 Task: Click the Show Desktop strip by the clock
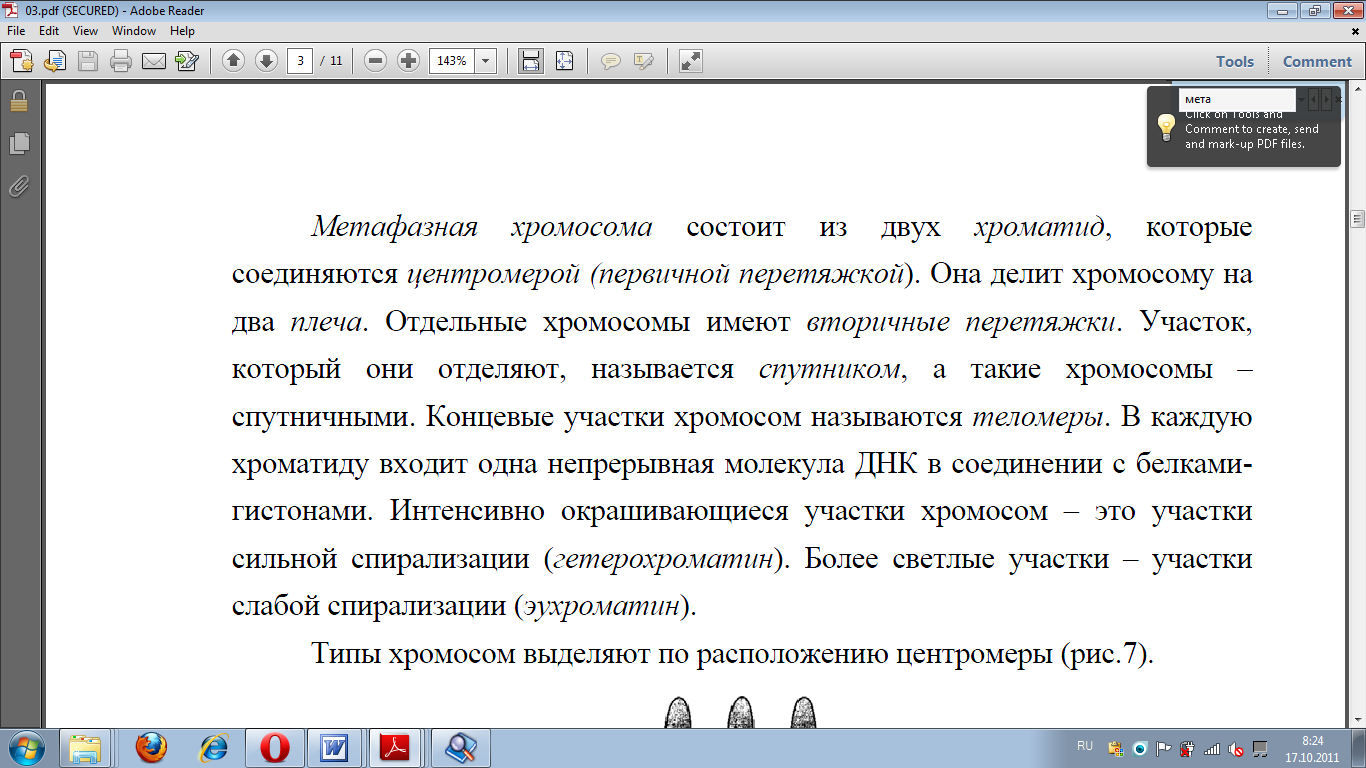point(1359,748)
